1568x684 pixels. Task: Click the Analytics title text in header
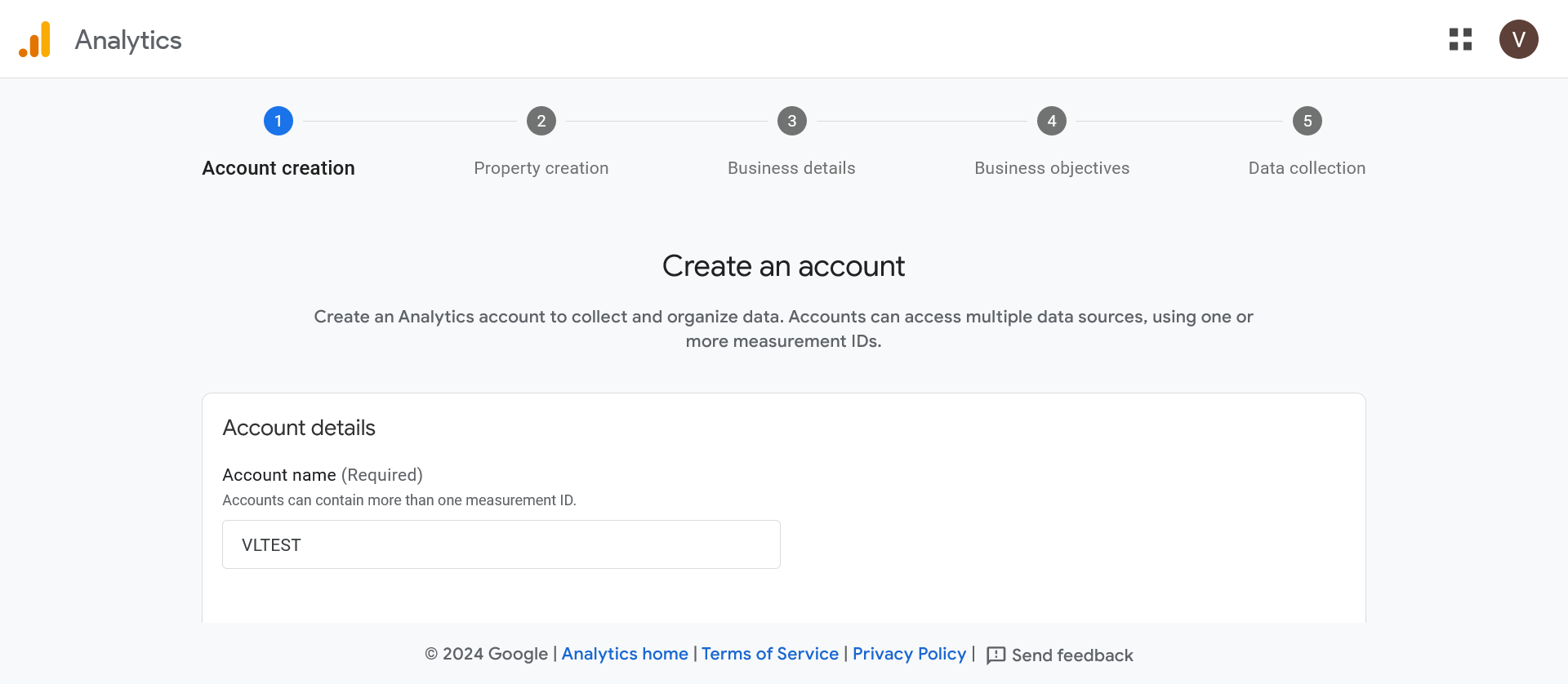click(x=128, y=40)
